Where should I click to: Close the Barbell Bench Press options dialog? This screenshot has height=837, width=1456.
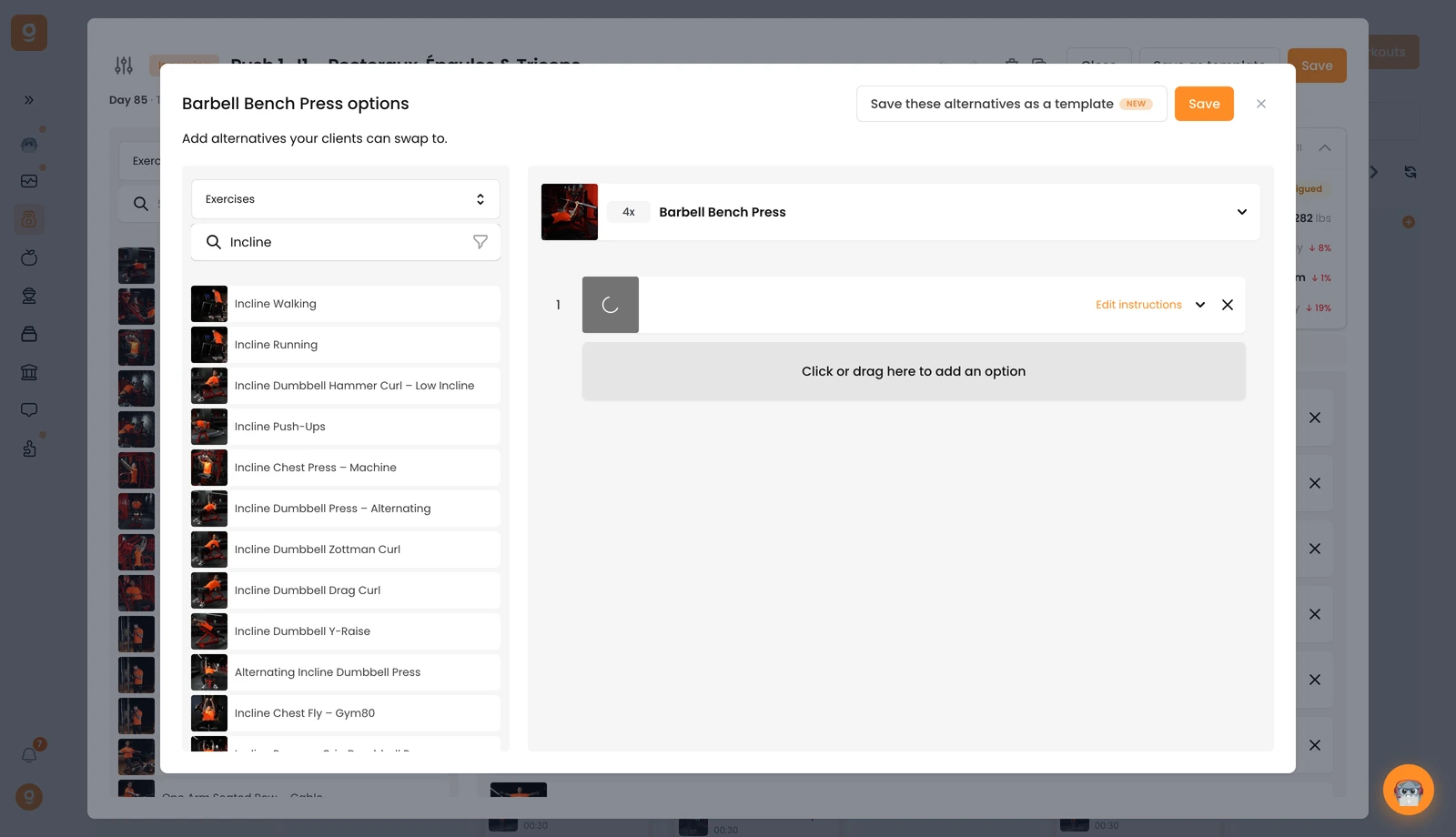pyautogui.click(x=1261, y=104)
